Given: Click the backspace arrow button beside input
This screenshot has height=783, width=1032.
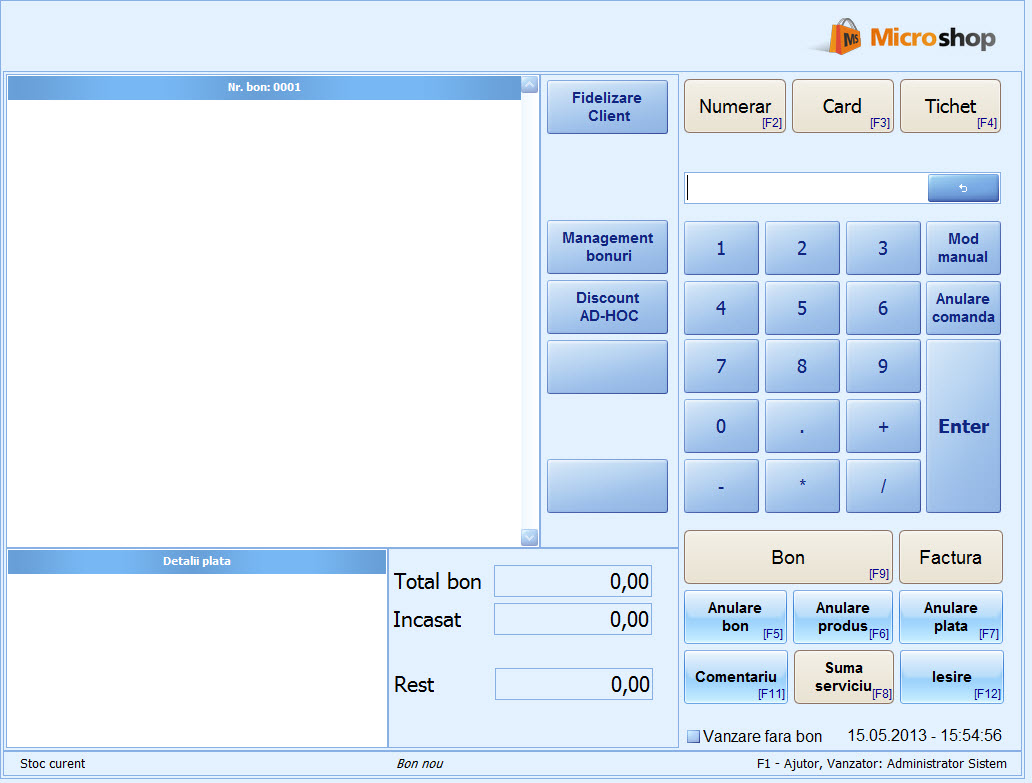Looking at the screenshot, I should (963, 188).
